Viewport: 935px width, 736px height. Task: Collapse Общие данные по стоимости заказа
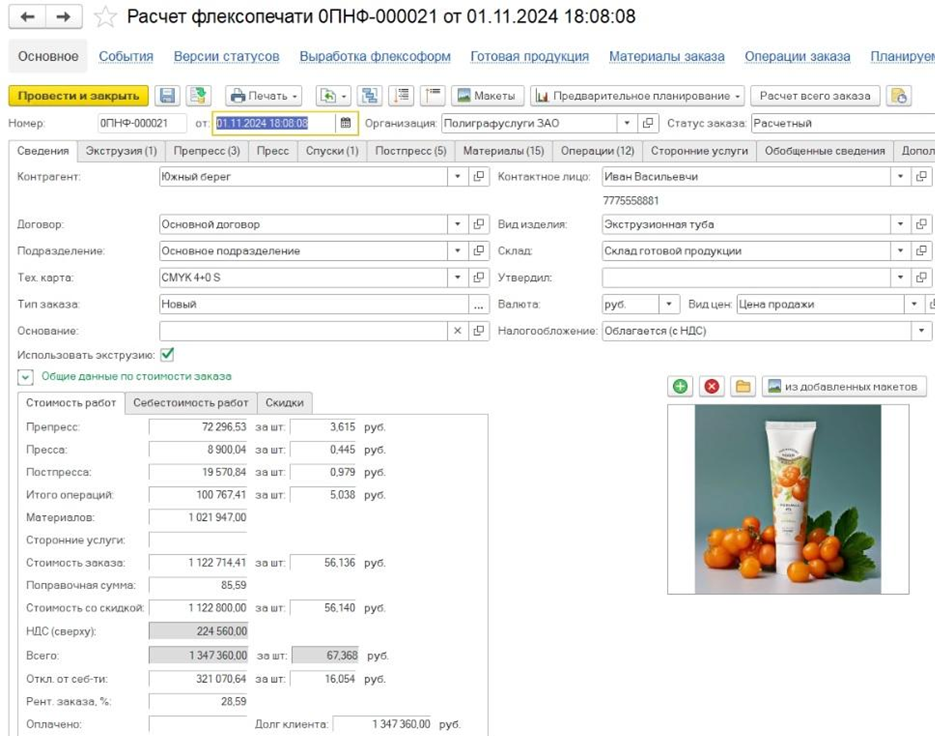[x=24, y=377]
